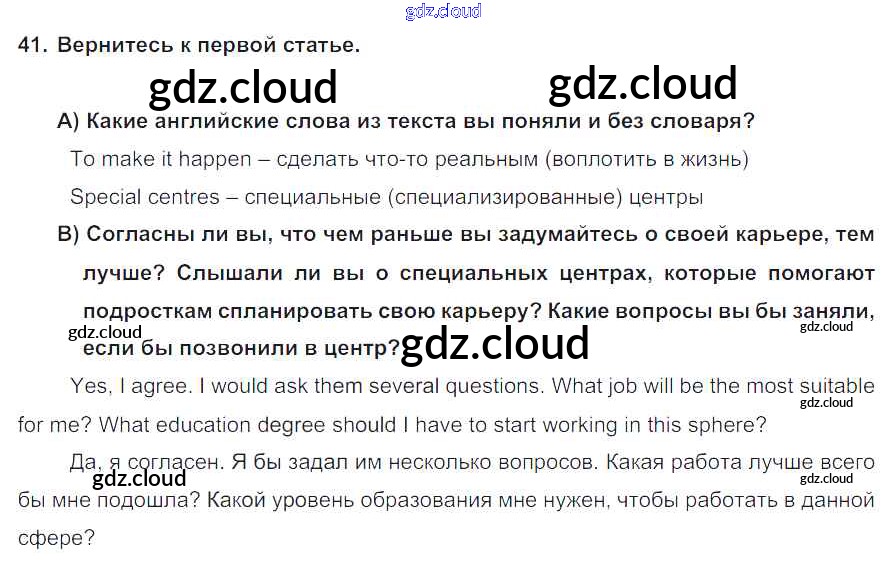Click the large gdz.cloud watermark after "центр?"
The height and width of the screenshot is (568, 887).
click(494, 344)
